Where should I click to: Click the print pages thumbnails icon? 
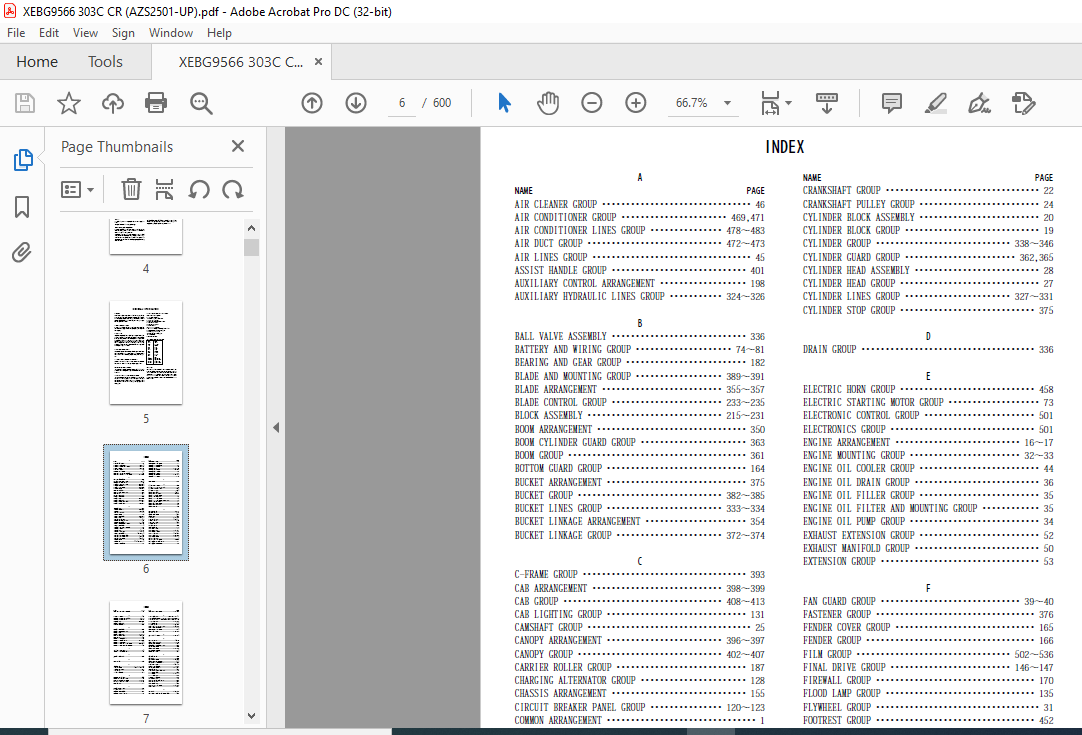point(164,189)
